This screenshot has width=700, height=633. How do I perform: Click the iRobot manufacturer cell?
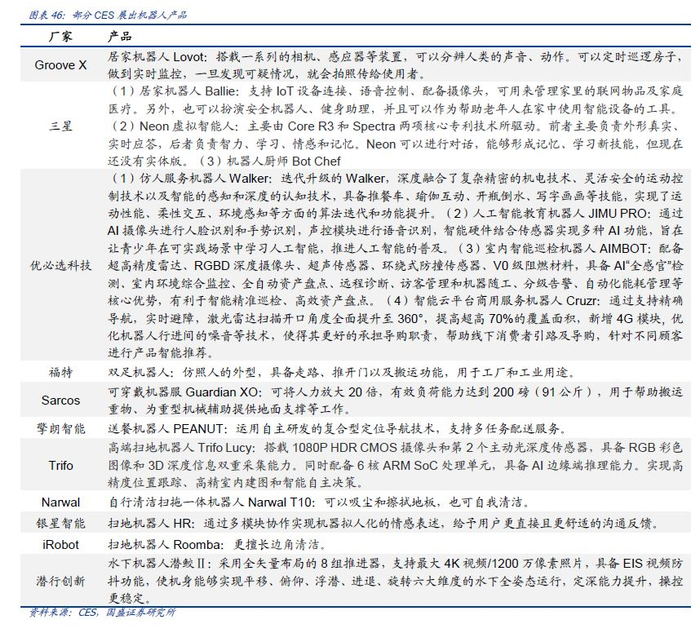point(60,545)
